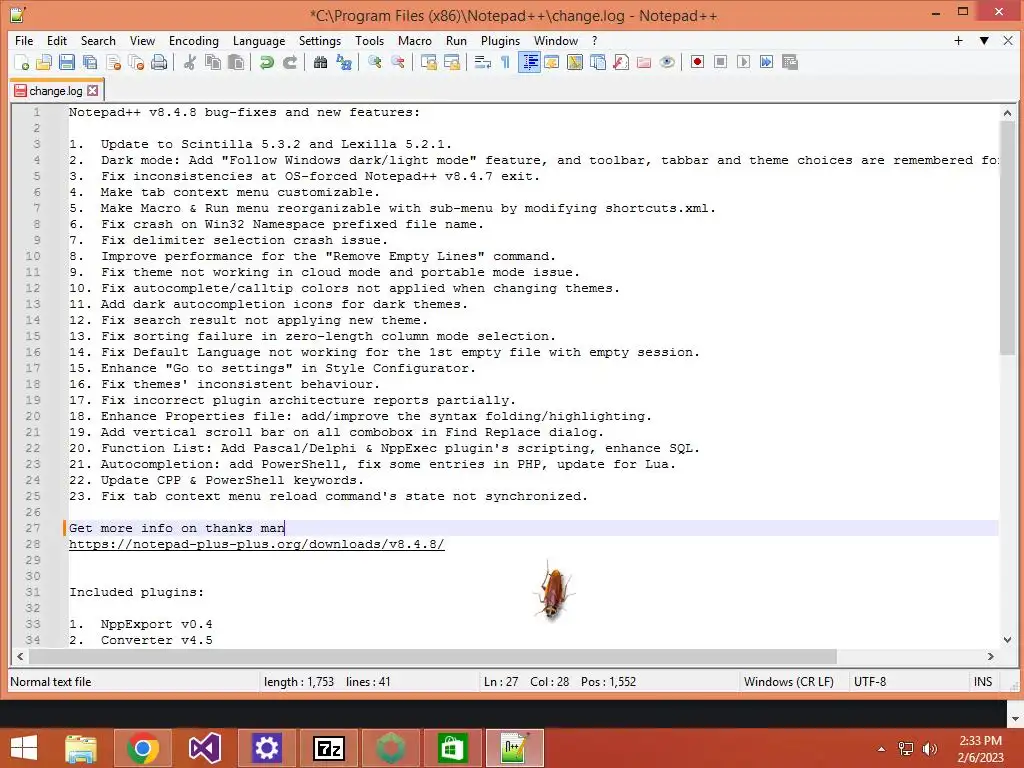Open Folder as Workspace icon

[x=643, y=62]
